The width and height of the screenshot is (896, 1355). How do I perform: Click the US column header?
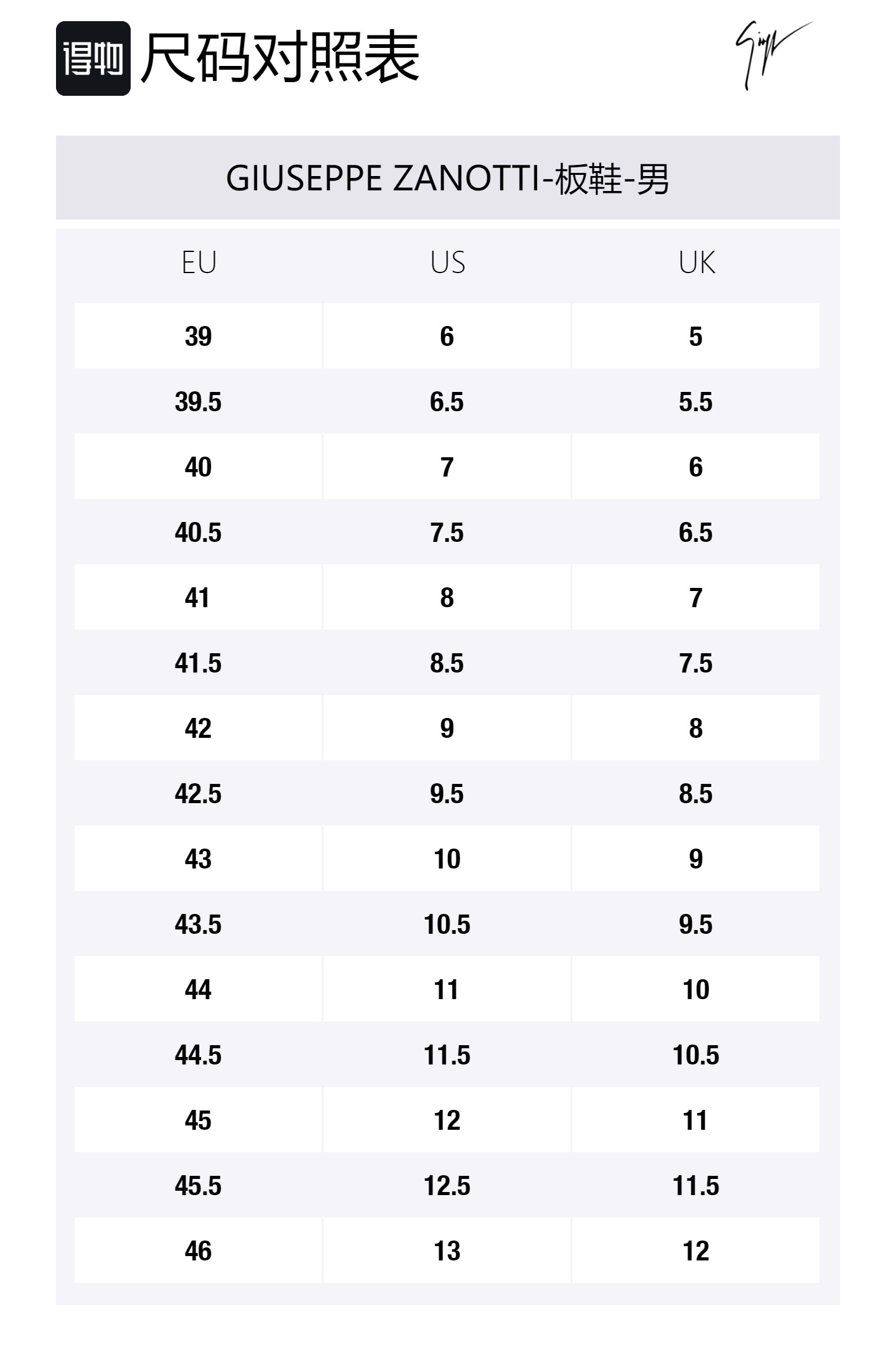point(447,263)
